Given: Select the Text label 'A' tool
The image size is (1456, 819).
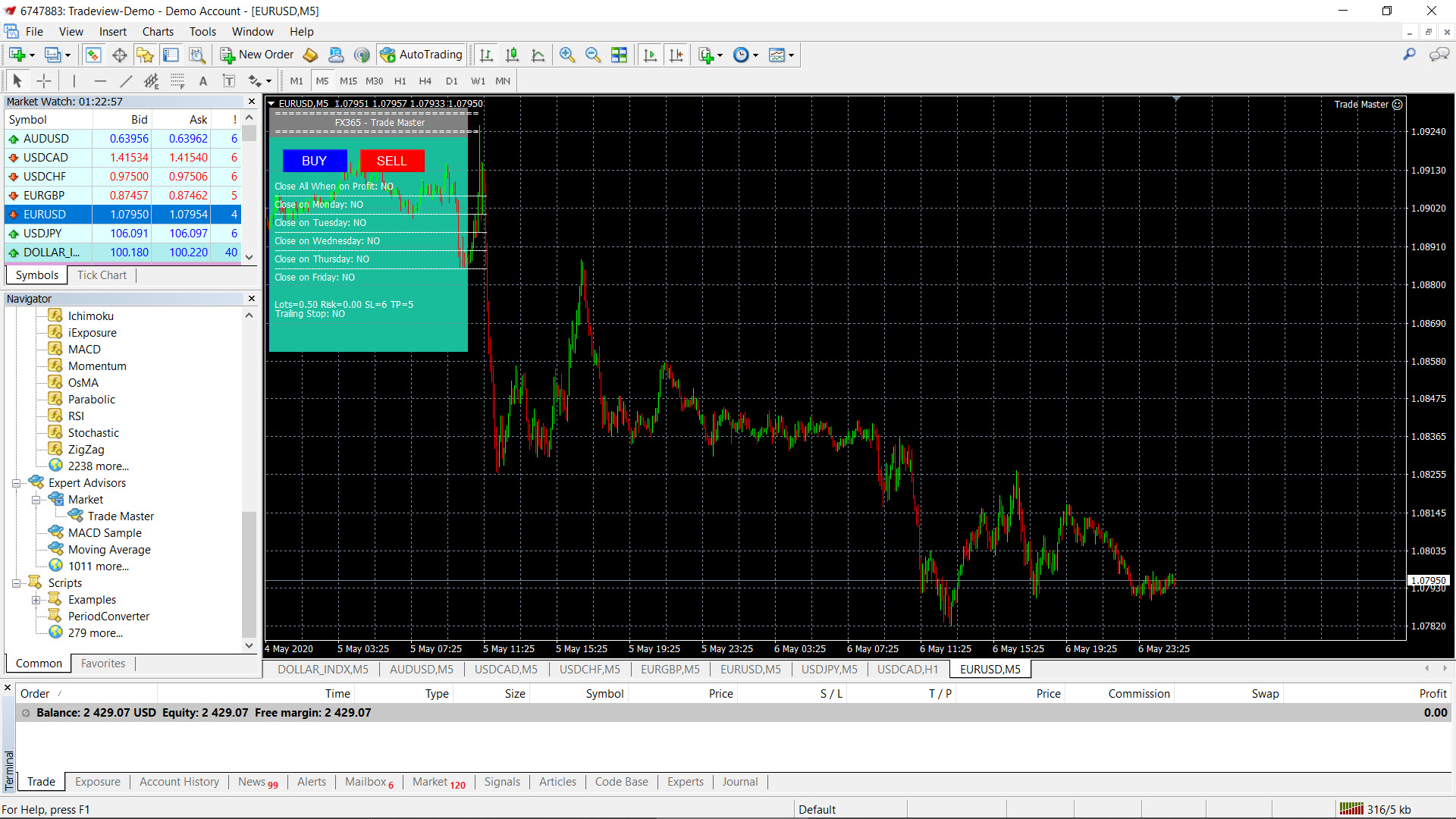Looking at the screenshot, I should [202, 81].
